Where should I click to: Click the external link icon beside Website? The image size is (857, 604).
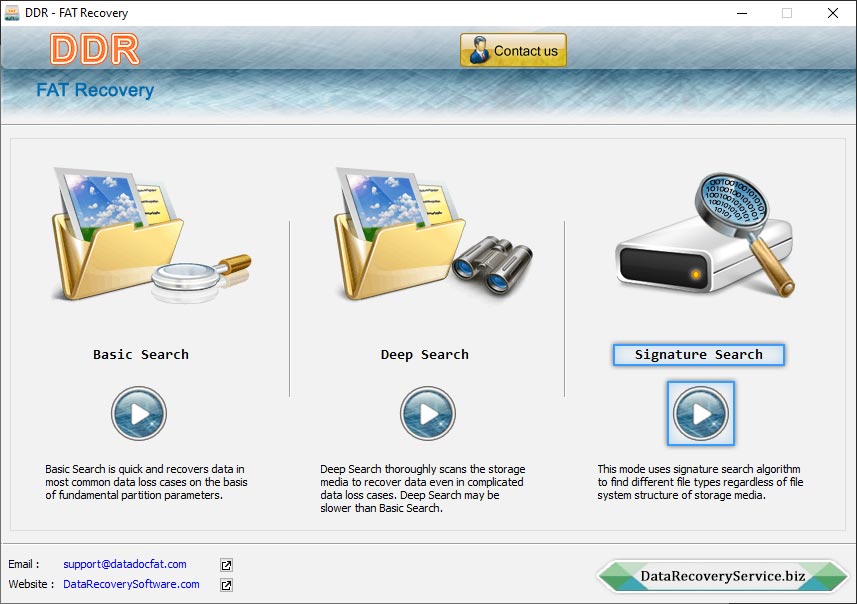[x=226, y=585]
